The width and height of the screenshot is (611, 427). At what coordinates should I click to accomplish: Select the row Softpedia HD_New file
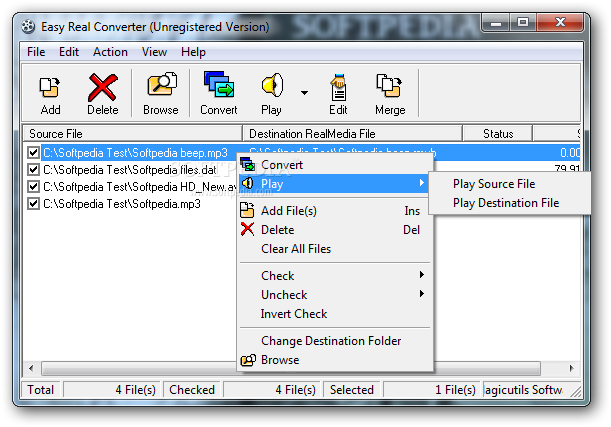(x=140, y=187)
